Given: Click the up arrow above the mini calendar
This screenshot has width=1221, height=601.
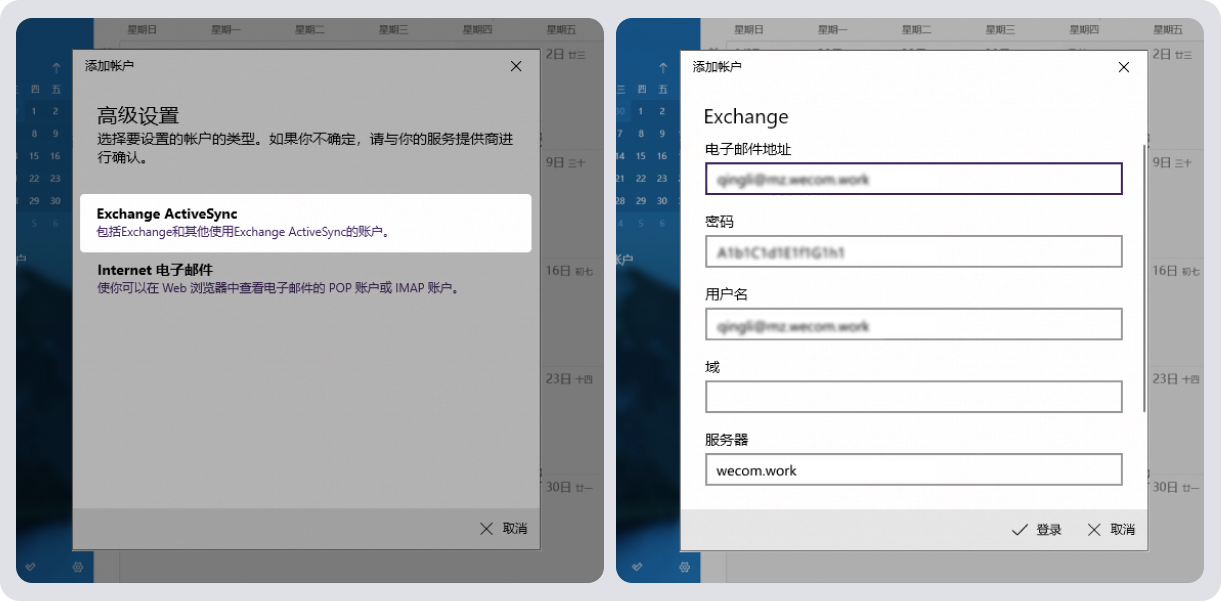Looking at the screenshot, I should pos(55,68).
